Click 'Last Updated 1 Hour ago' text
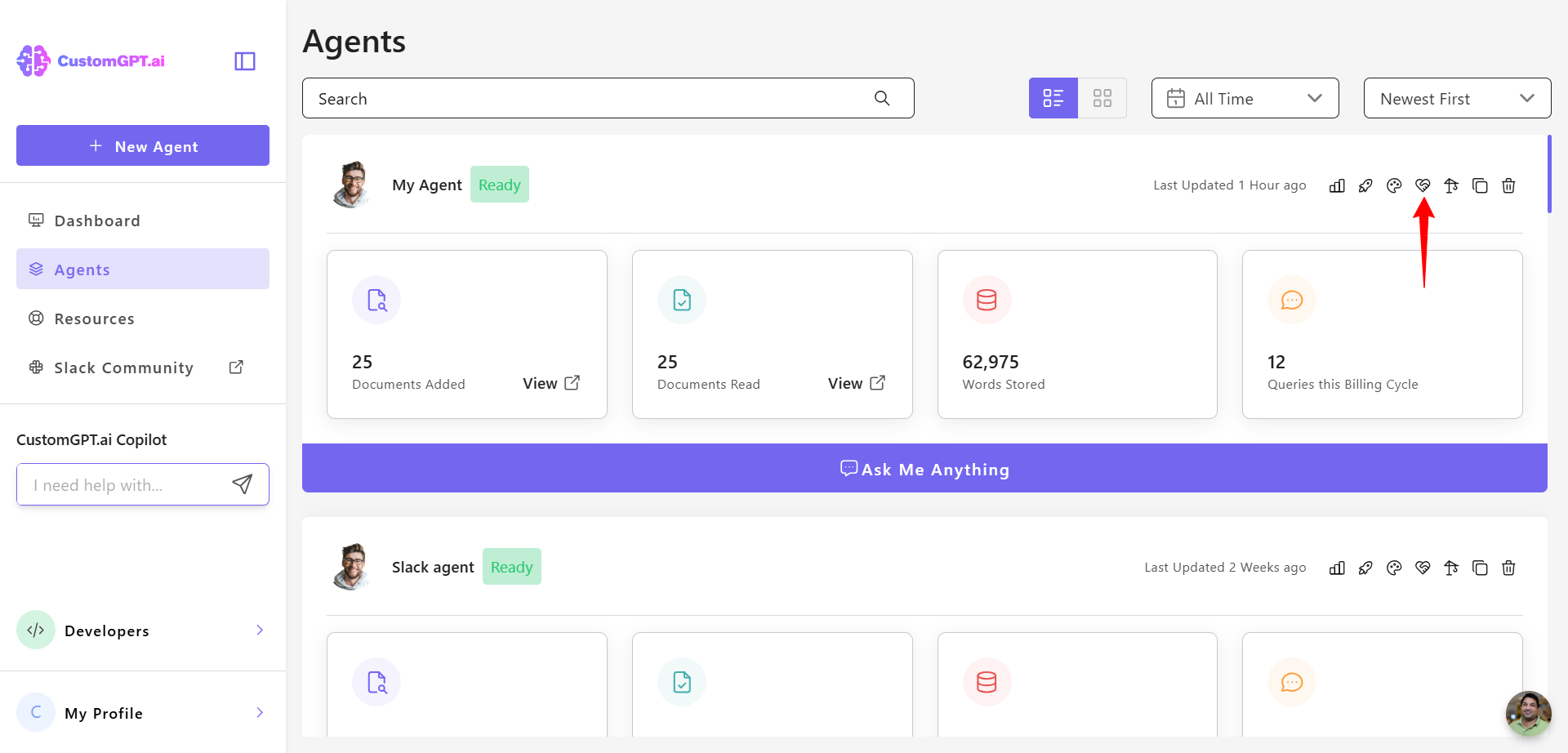 [1230, 185]
